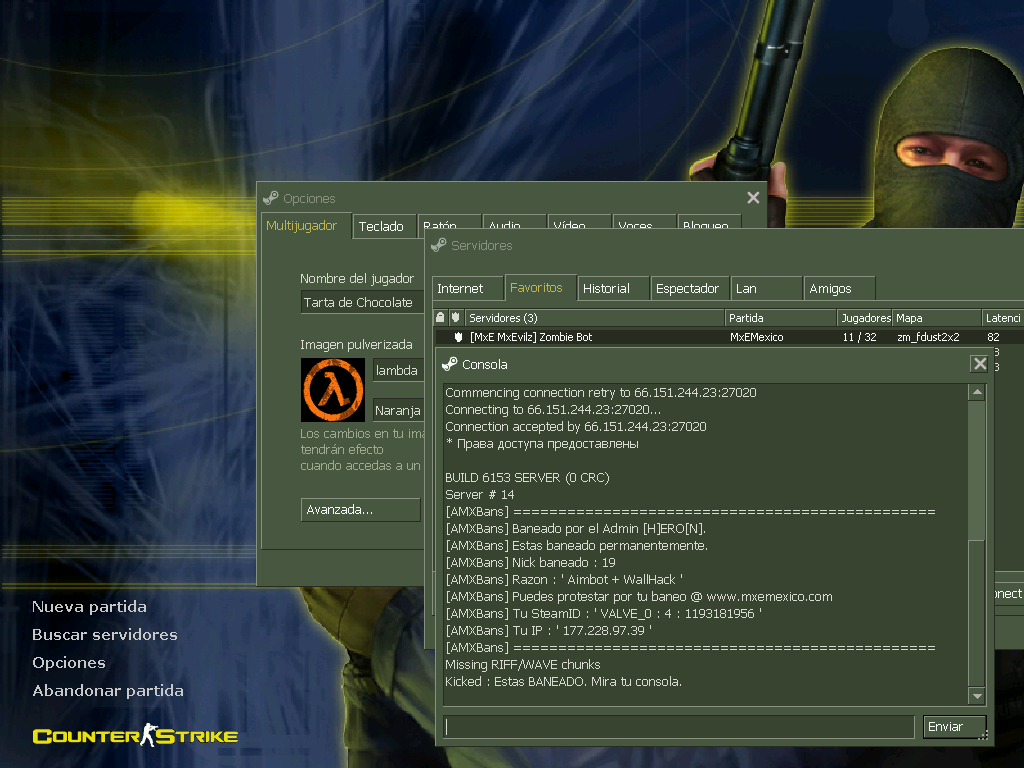Click the zm_fdust2x2 map cell
This screenshot has height=768, width=1024.
928,337
